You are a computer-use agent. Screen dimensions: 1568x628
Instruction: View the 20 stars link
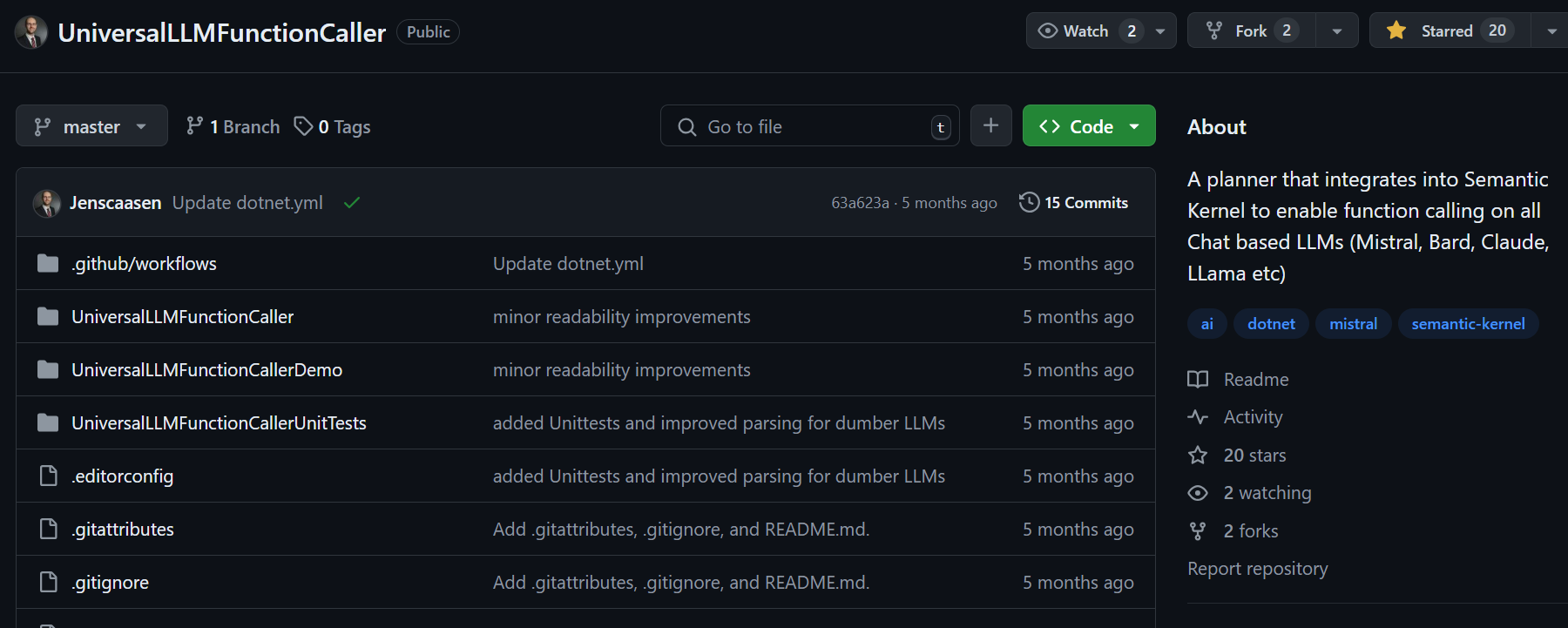pos(1254,456)
